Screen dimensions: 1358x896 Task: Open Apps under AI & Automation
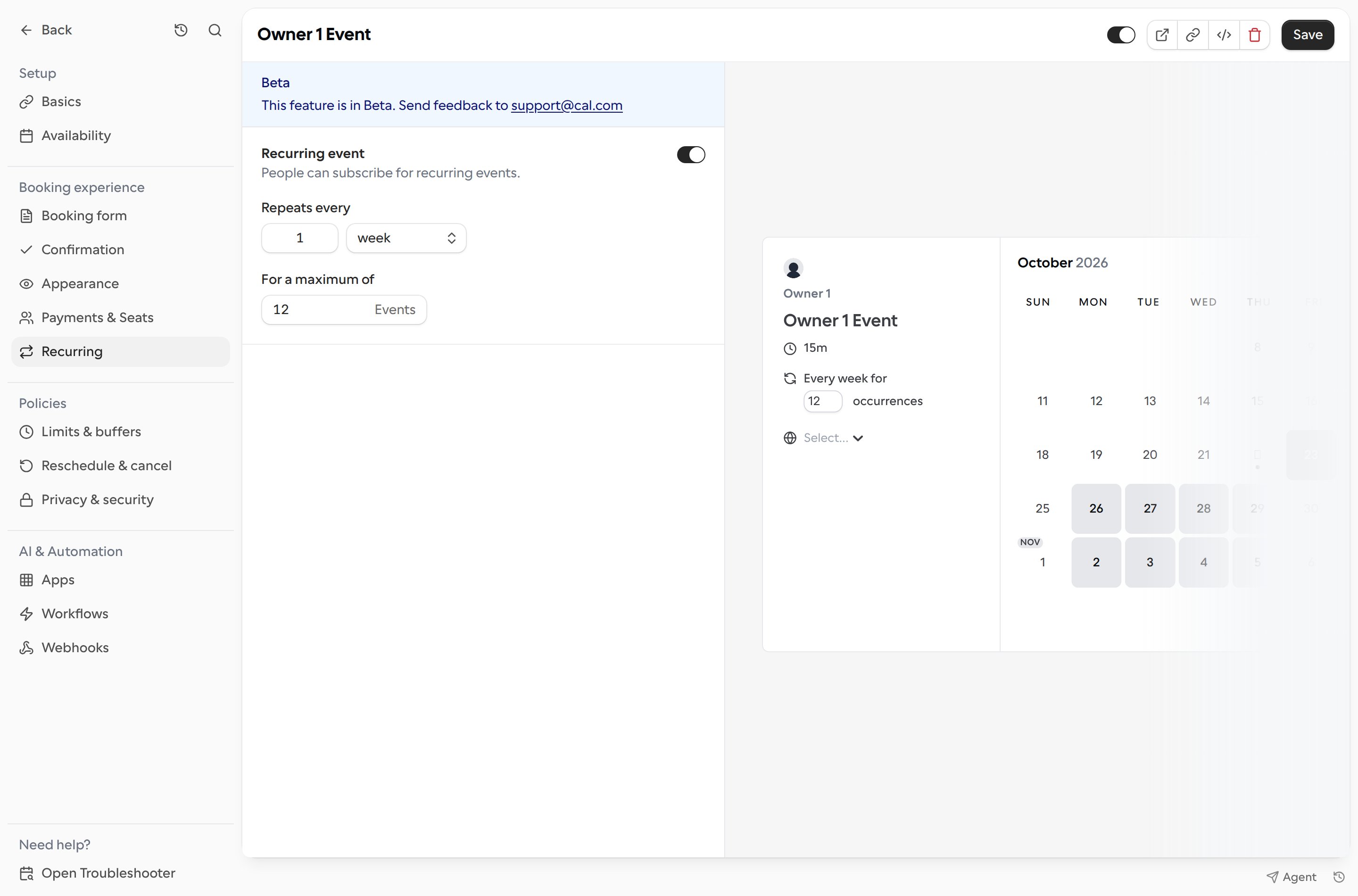(121, 580)
